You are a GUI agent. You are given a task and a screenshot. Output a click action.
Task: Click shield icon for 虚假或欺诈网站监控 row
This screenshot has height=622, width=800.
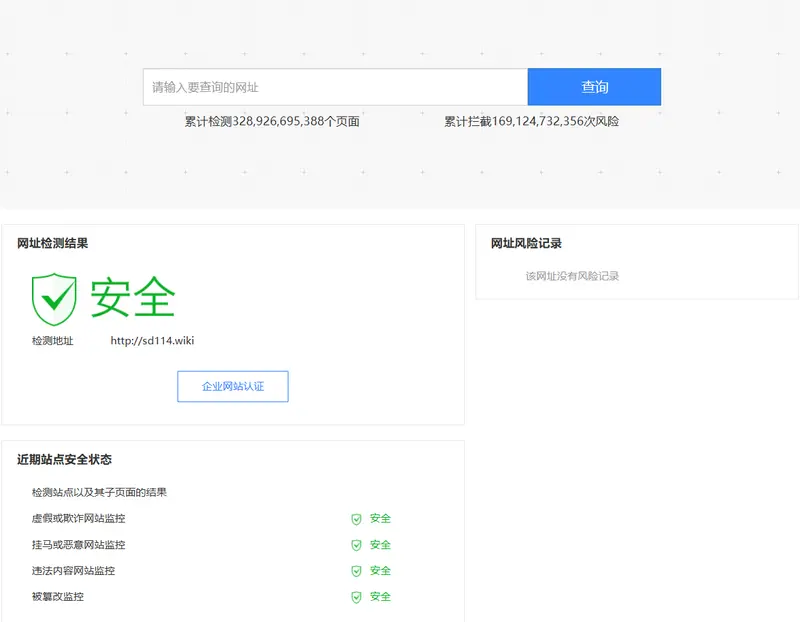(357, 519)
